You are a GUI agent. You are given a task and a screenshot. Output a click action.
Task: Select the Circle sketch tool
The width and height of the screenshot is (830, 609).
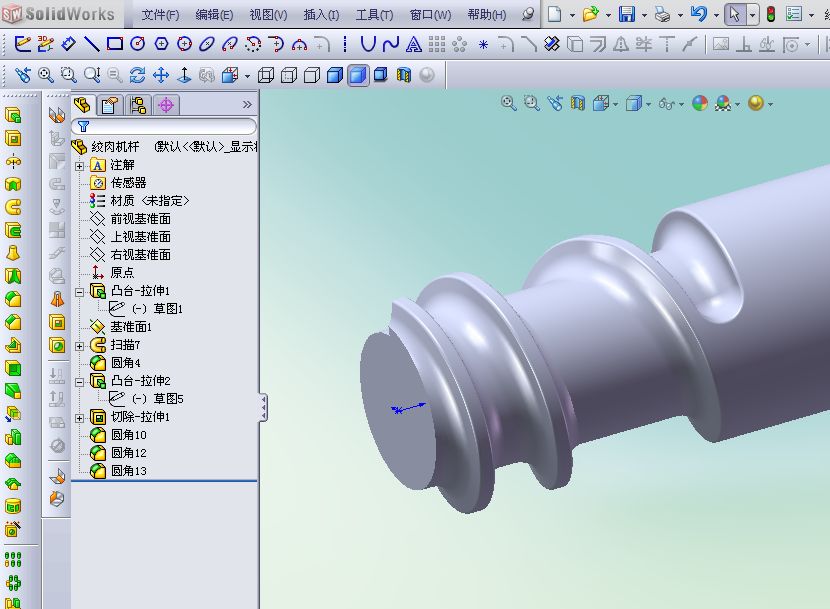[138, 44]
